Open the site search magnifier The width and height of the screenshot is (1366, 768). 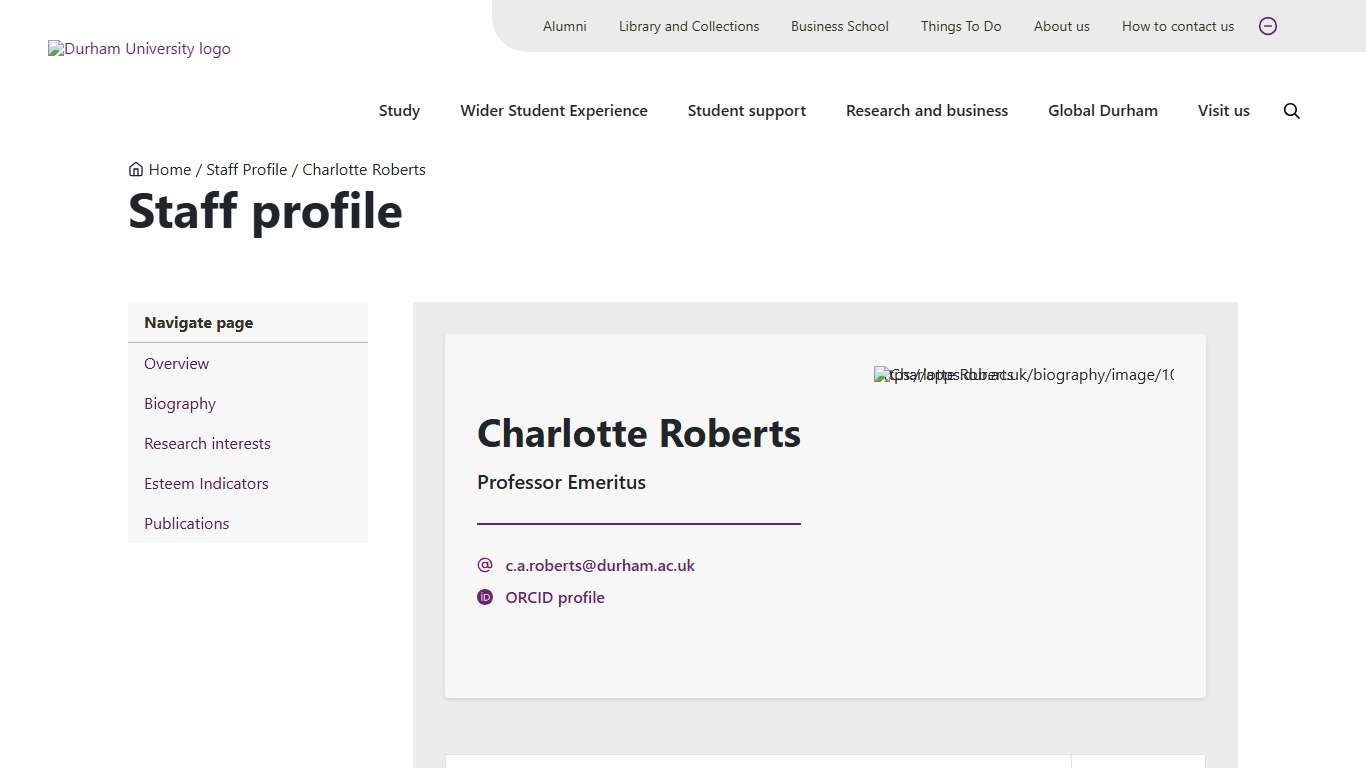[1291, 111]
